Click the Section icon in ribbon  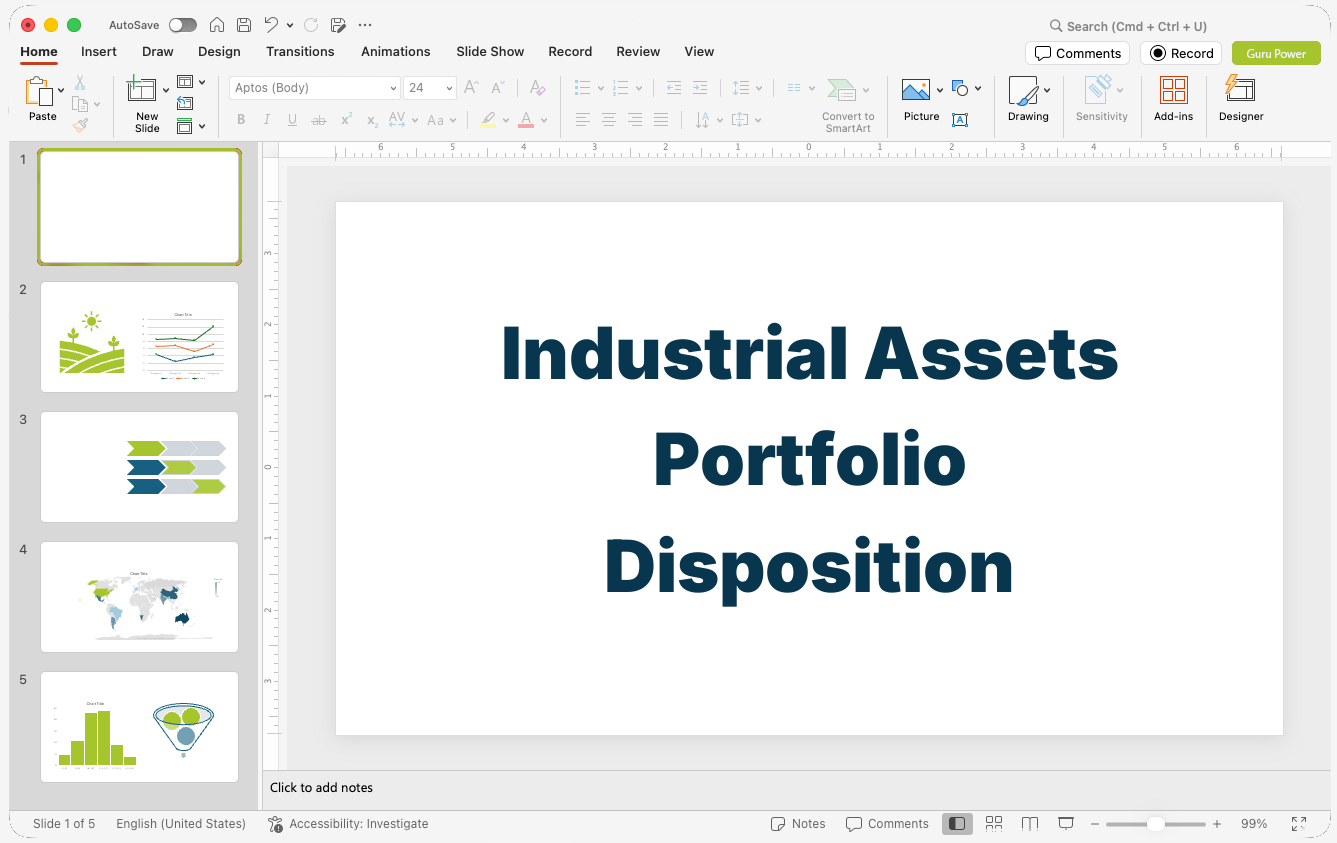pyautogui.click(x=185, y=126)
